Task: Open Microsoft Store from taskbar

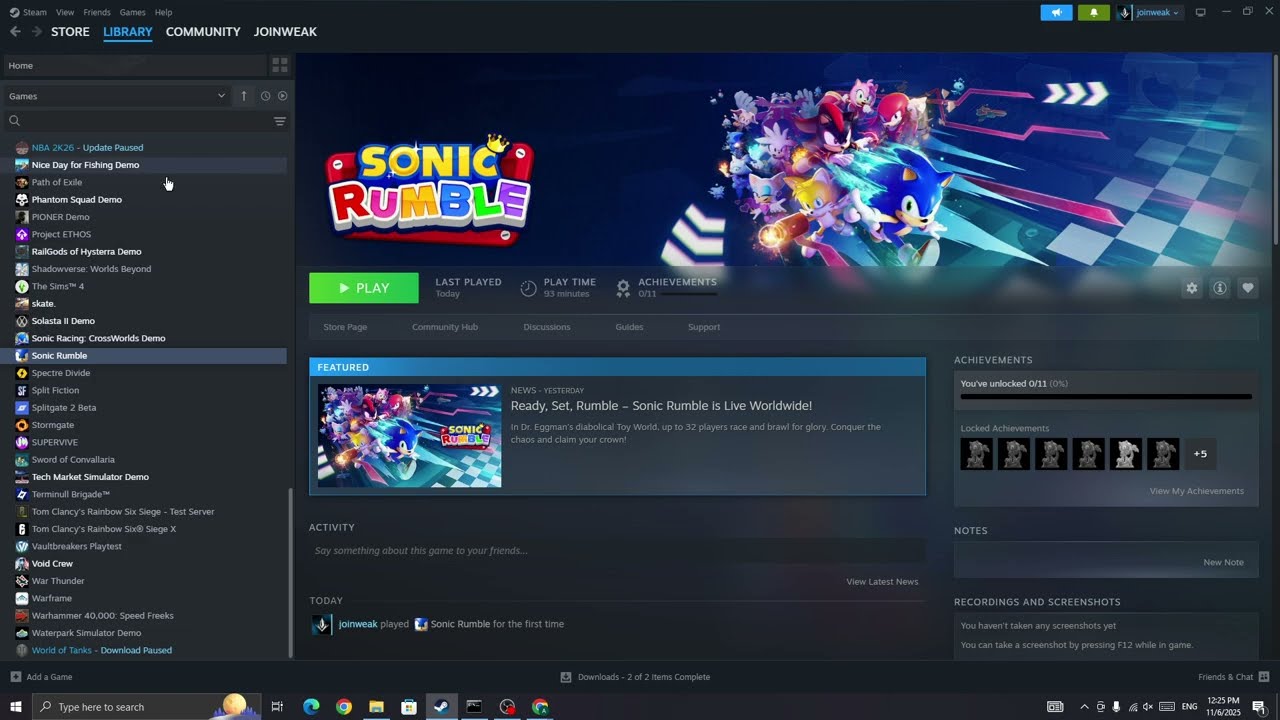Action: click(x=409, y=707)
